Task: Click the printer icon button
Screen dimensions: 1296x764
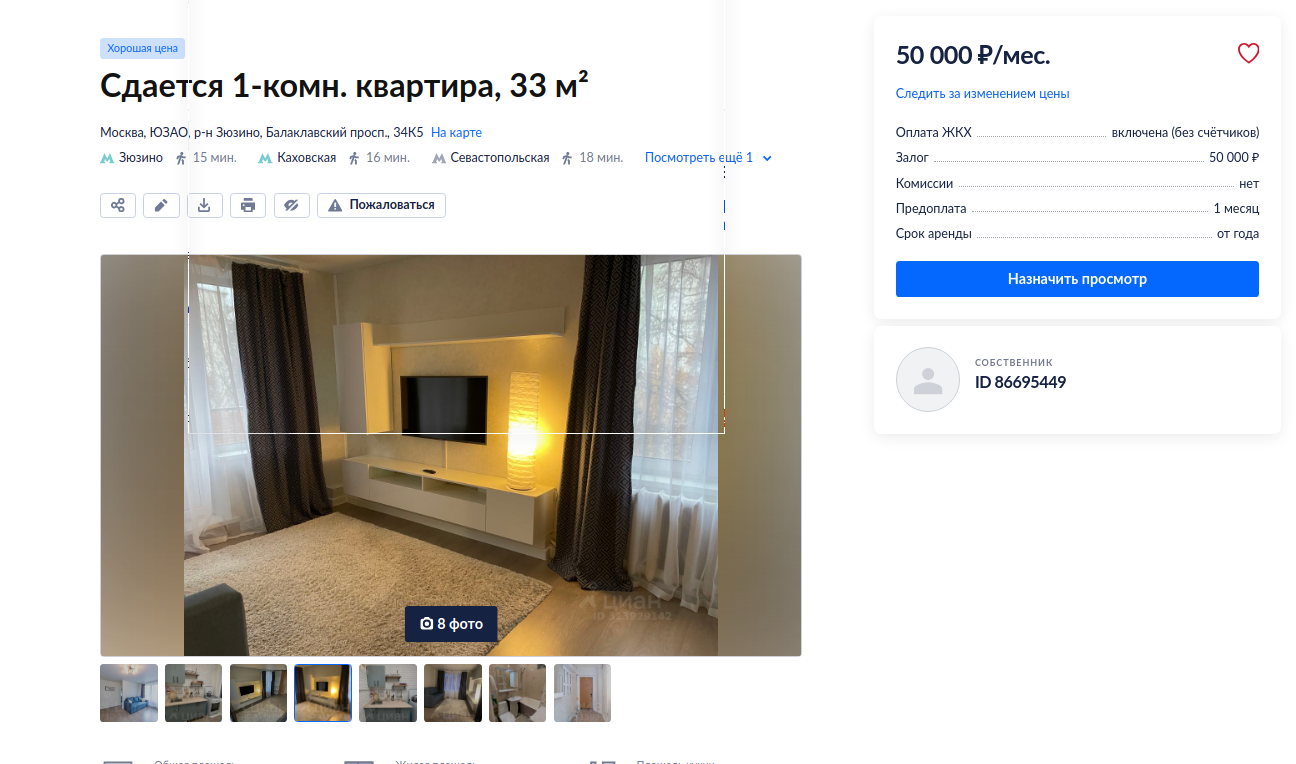Action: [x=248, y=205]
